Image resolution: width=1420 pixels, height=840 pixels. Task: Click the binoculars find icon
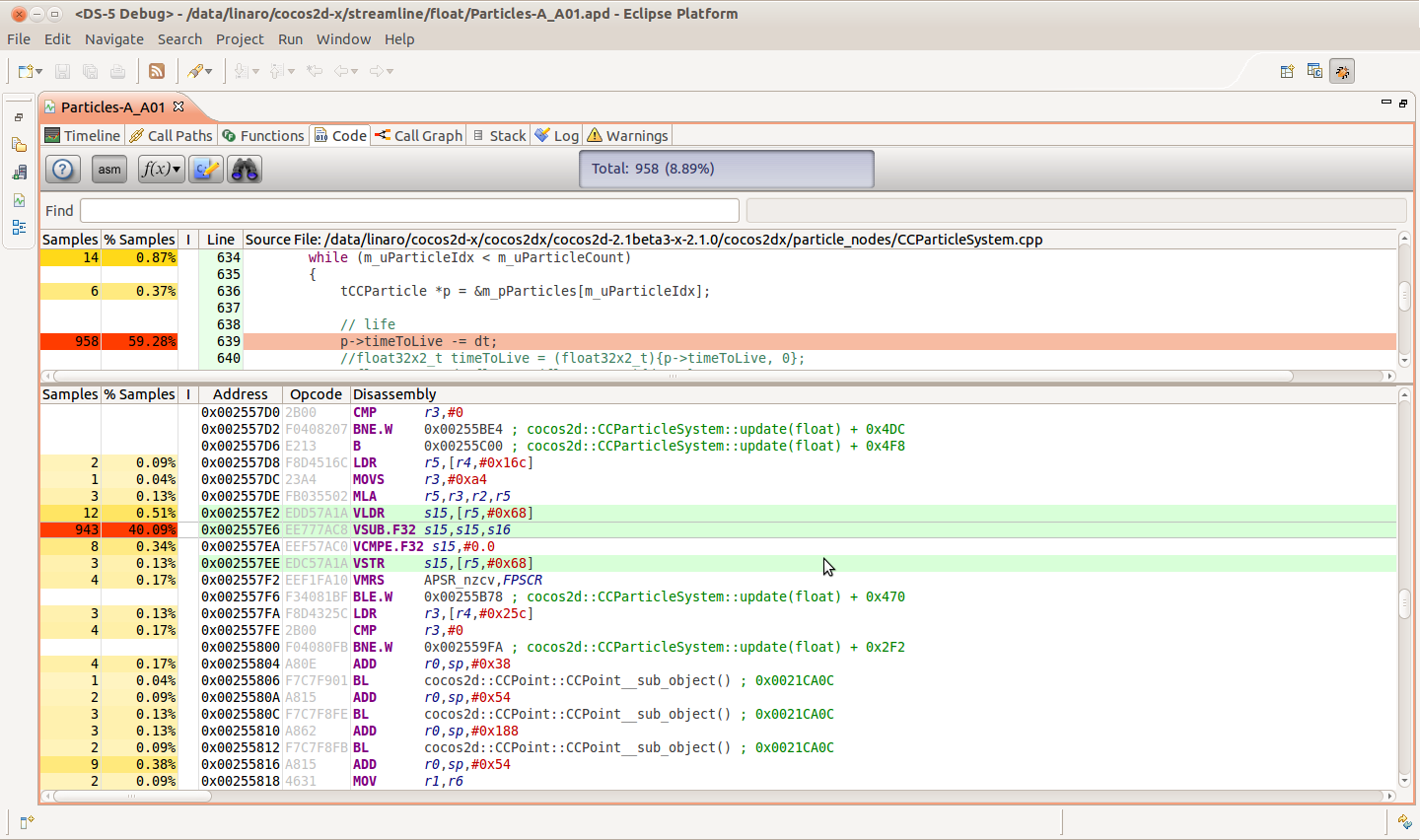pyautogui.click(x=245, y=170)
